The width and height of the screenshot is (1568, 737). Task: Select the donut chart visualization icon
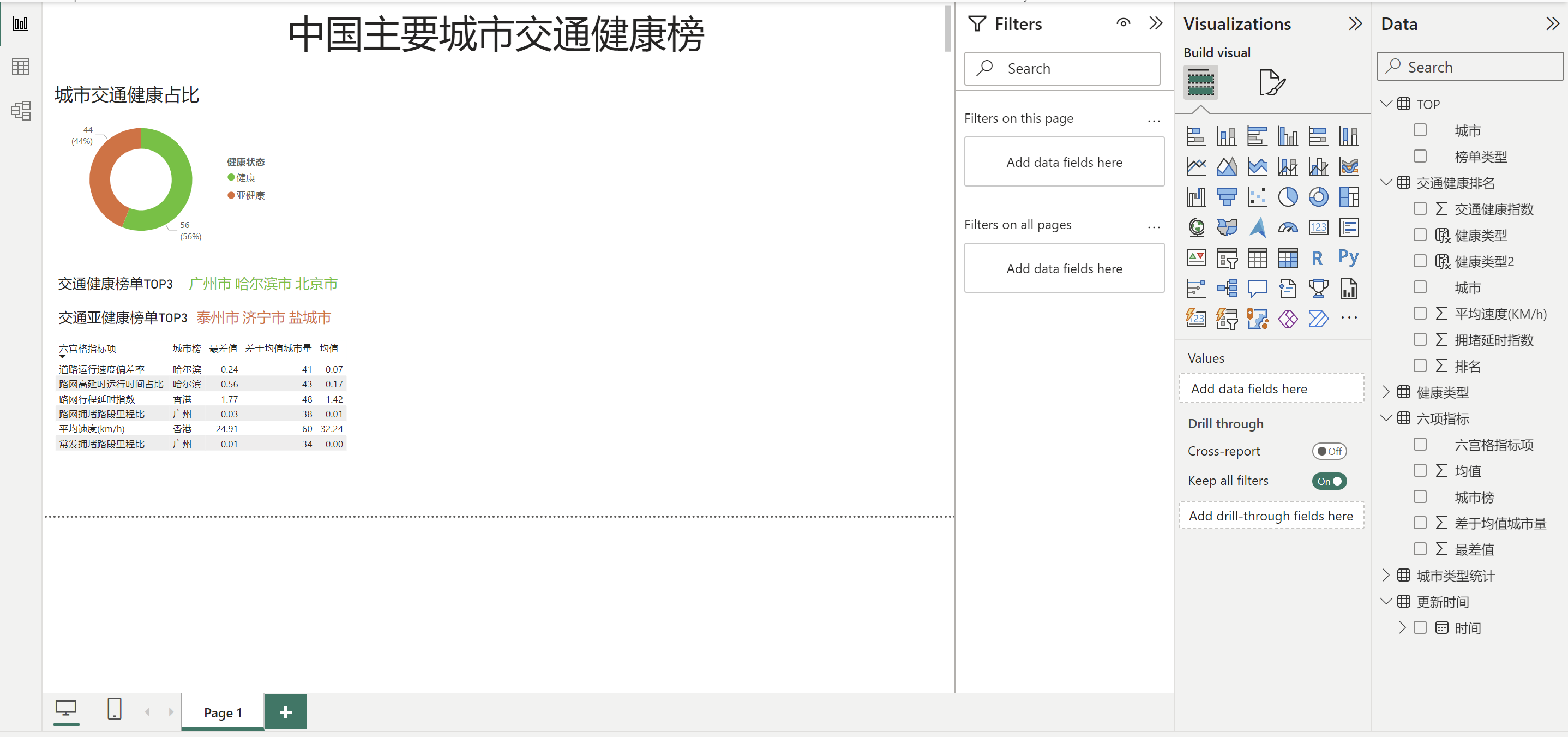(1318, 197)
